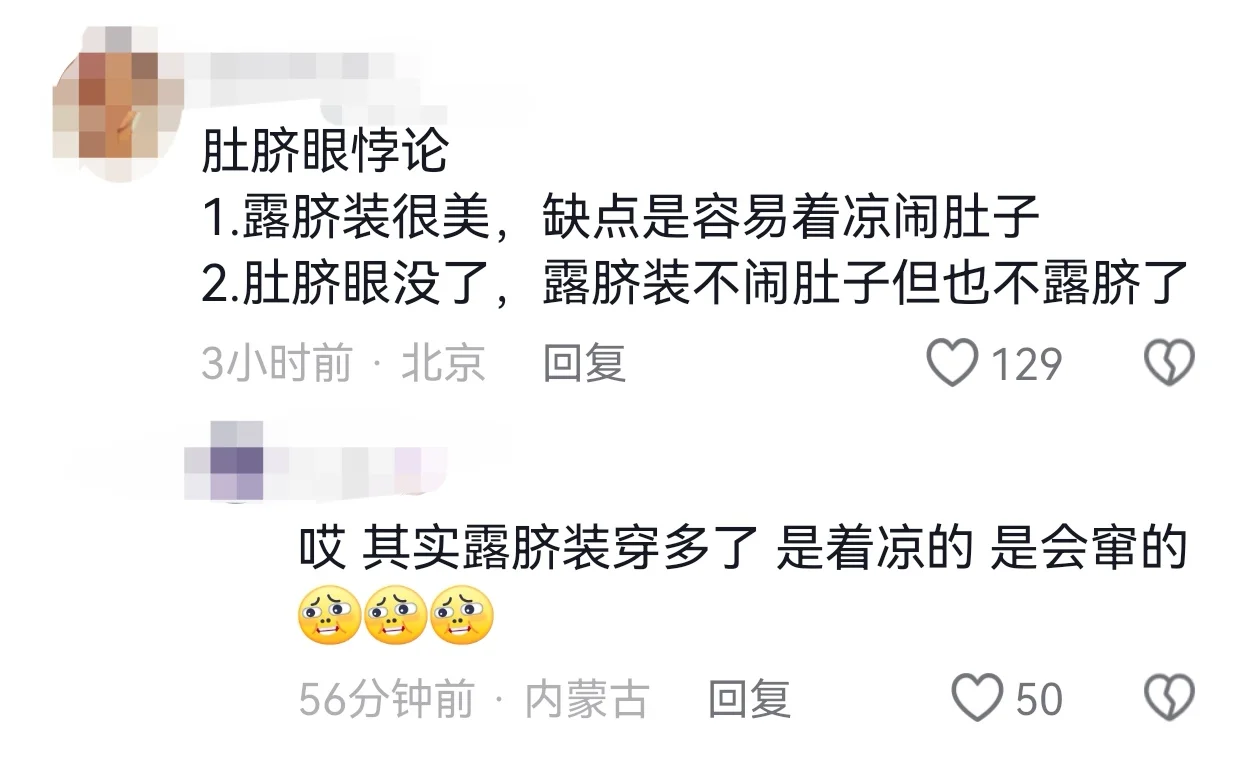The width and height of the screenshot is (1260, 775).
Task: Like the 肚脐眼悖论 comment with the heart icon
Action: 951,363
